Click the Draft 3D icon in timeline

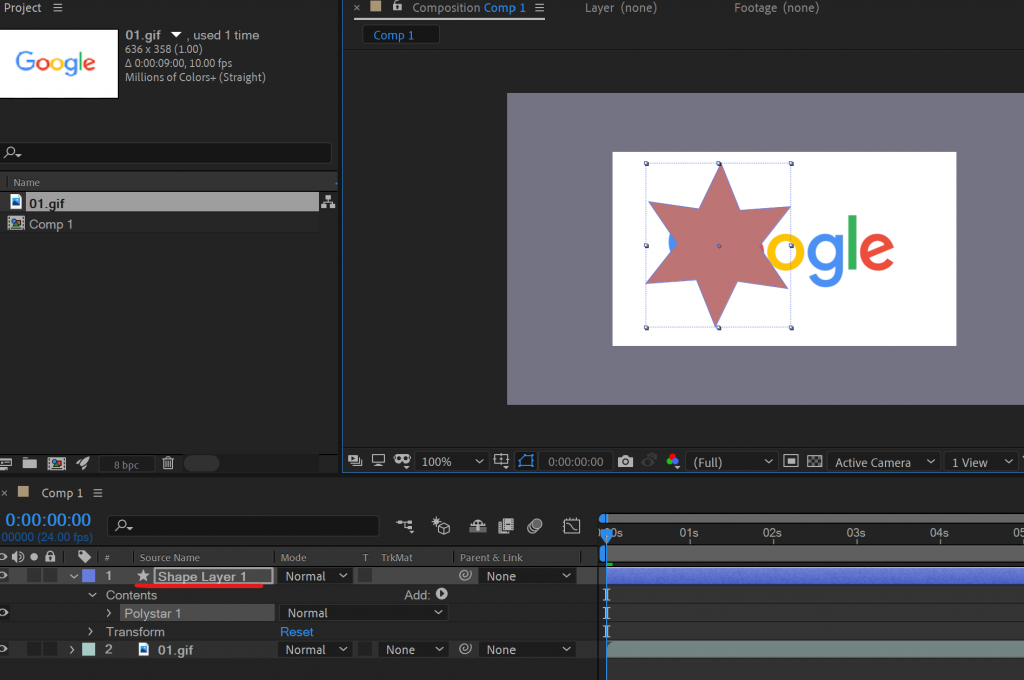coord(441,525)
